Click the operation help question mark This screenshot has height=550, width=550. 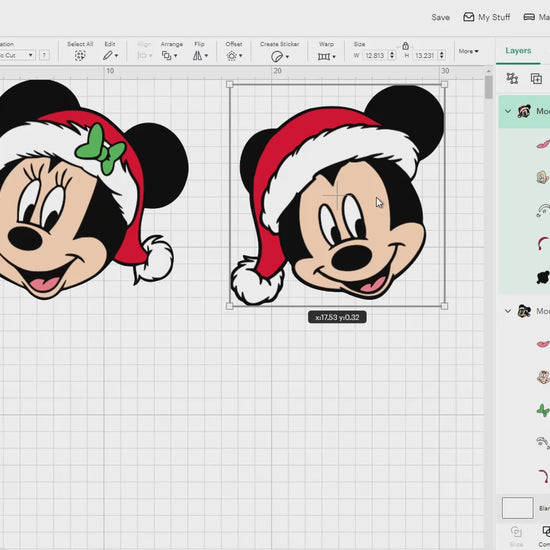point(44,55)
